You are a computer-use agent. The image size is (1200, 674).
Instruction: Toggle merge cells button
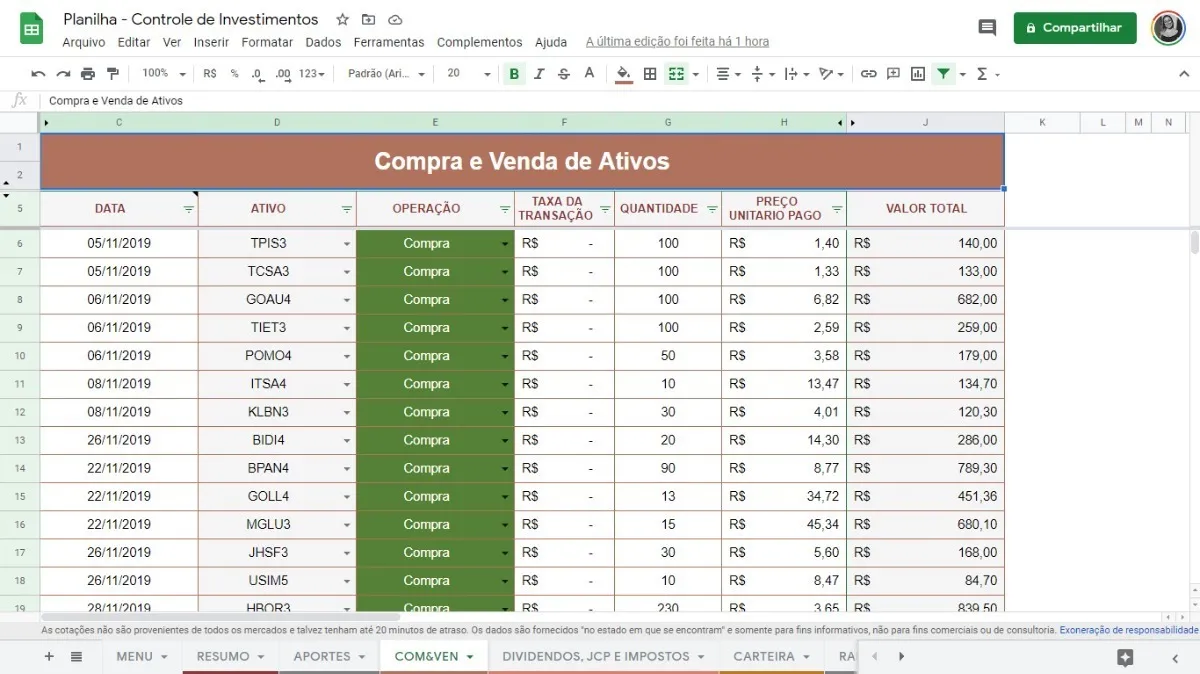676,74
